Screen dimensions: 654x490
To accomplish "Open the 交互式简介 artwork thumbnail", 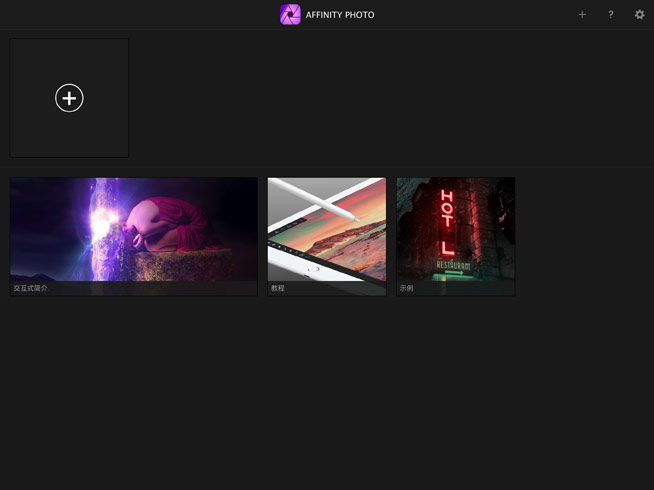I will click(133, 230).
